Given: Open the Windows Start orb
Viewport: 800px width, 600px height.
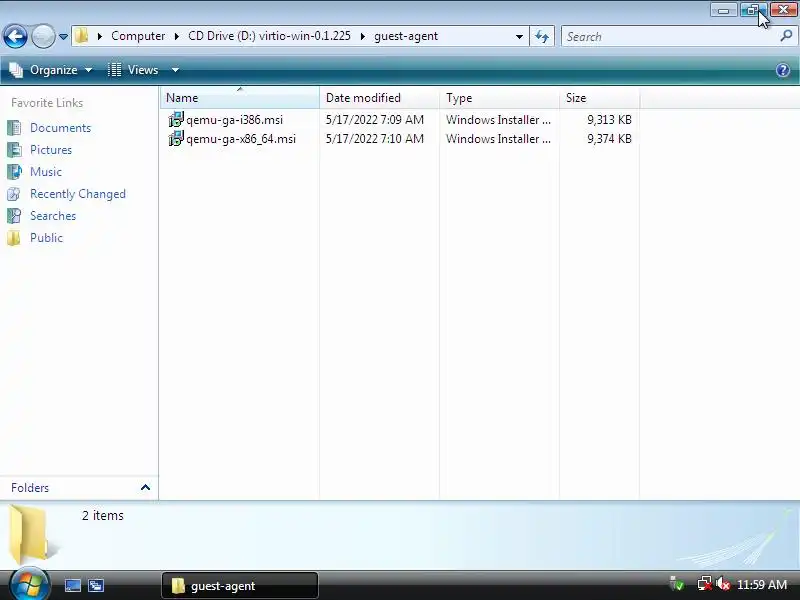Looking at the screenshot, I should (x=29, y=585).
